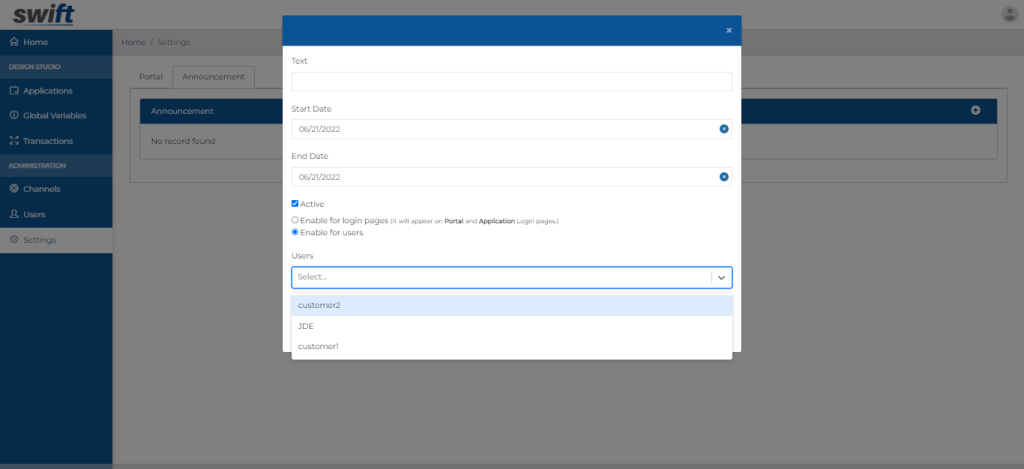
Task: Select Enable for users radio button
Action: [295, 232]
